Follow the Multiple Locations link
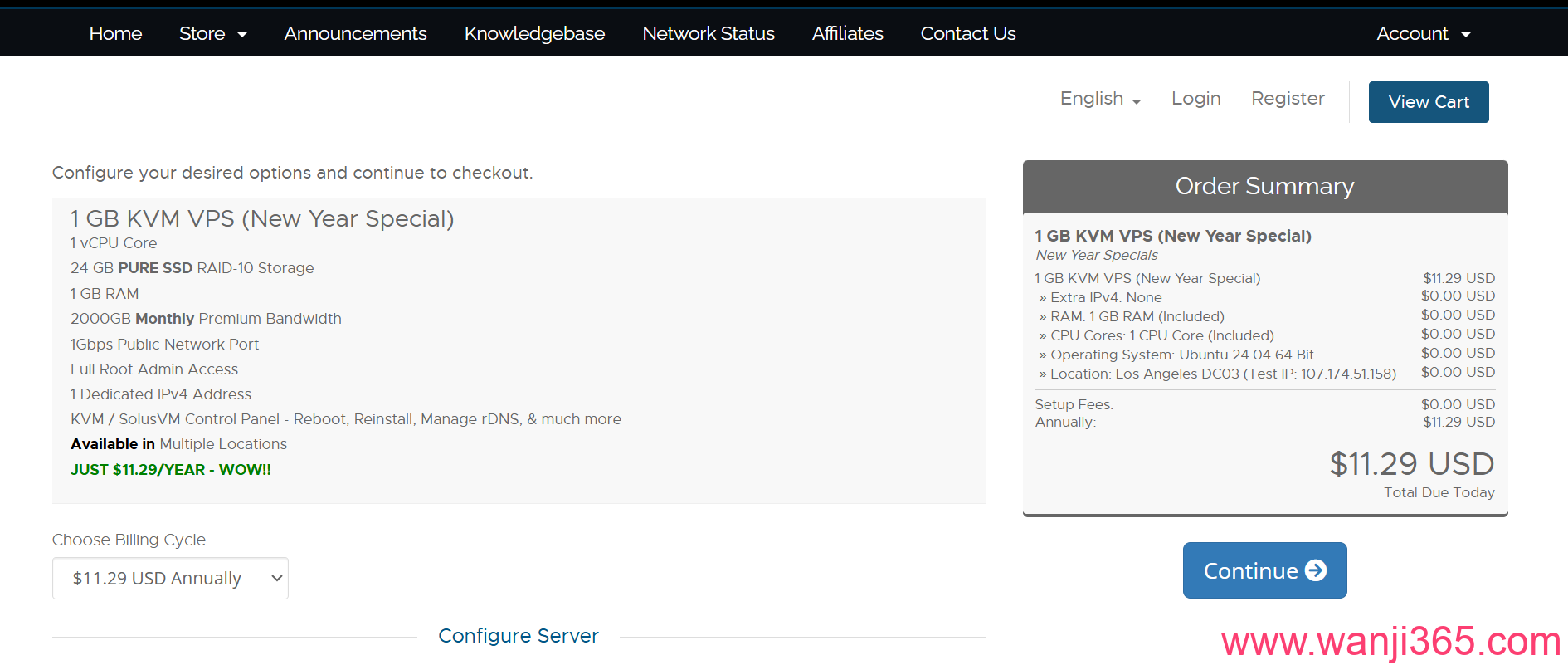Image resolution: width=1568 pixels, height=670 pixels. (223, 444)
